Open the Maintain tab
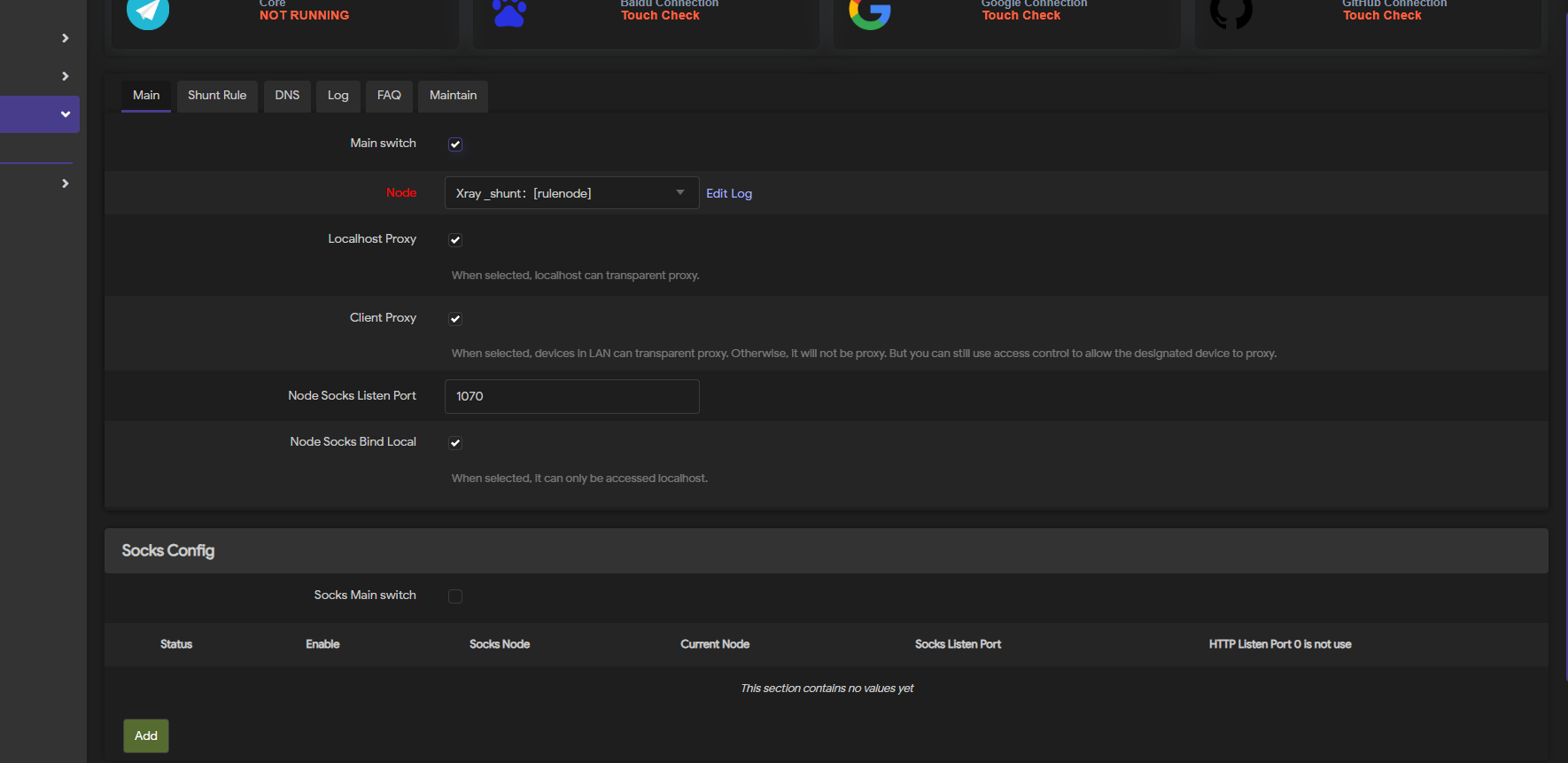Screen dimensions: 1568x763 click(x=453, y=96)
